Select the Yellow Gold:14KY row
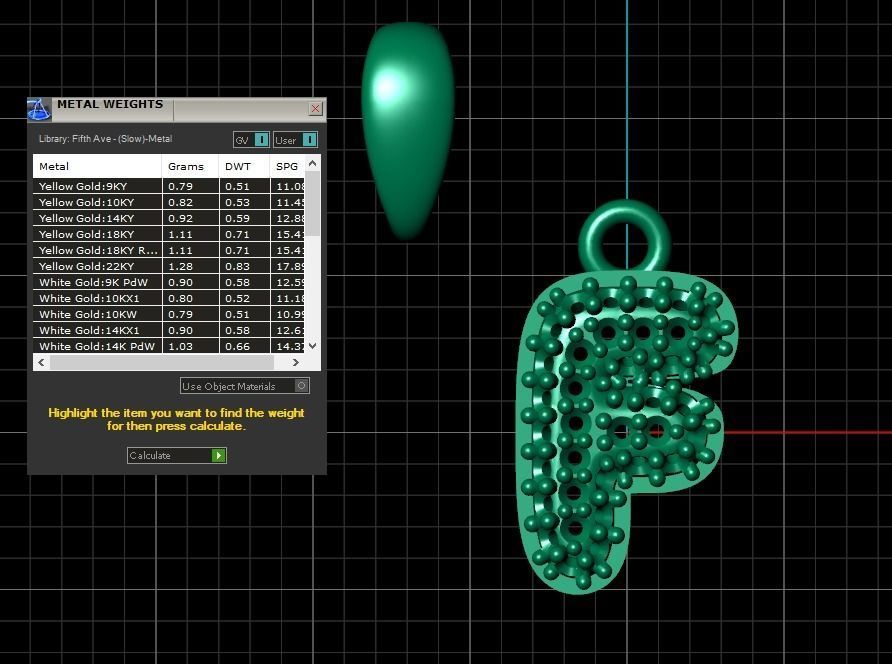Image resolution: width=892 pixels, height=664 pixels. click(169, 218)
